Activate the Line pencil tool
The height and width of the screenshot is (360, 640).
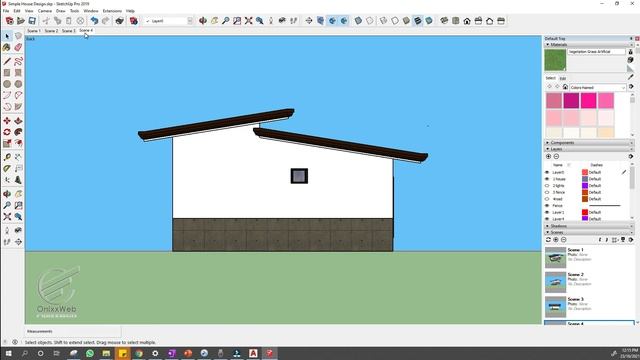[x=7, y=62]
